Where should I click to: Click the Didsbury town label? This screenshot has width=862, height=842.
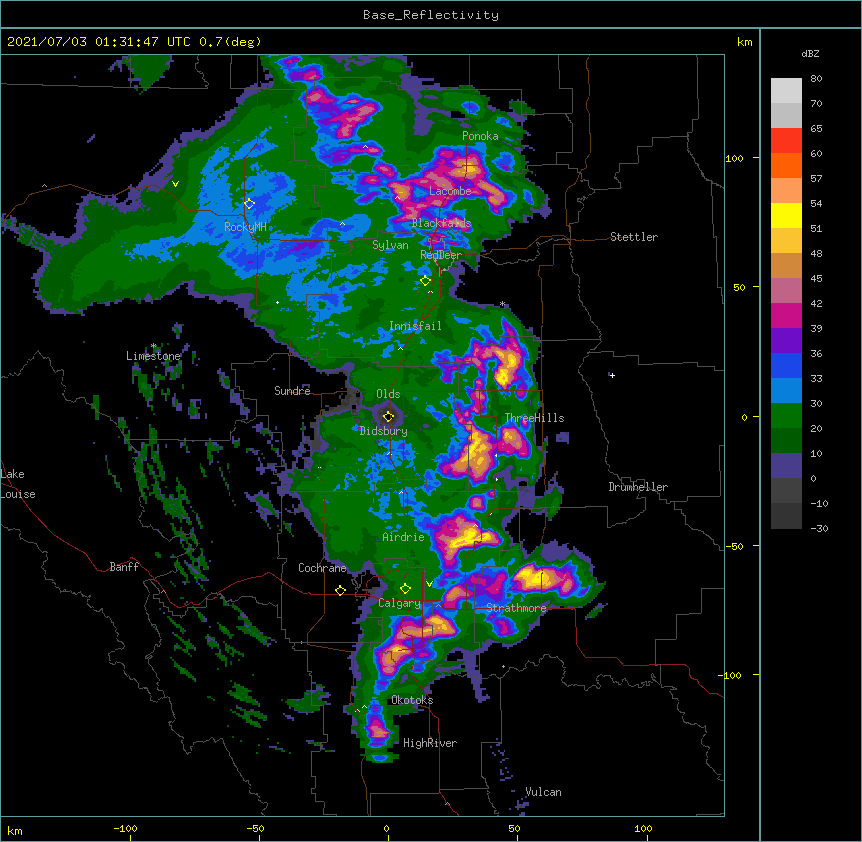coord(383,431)
